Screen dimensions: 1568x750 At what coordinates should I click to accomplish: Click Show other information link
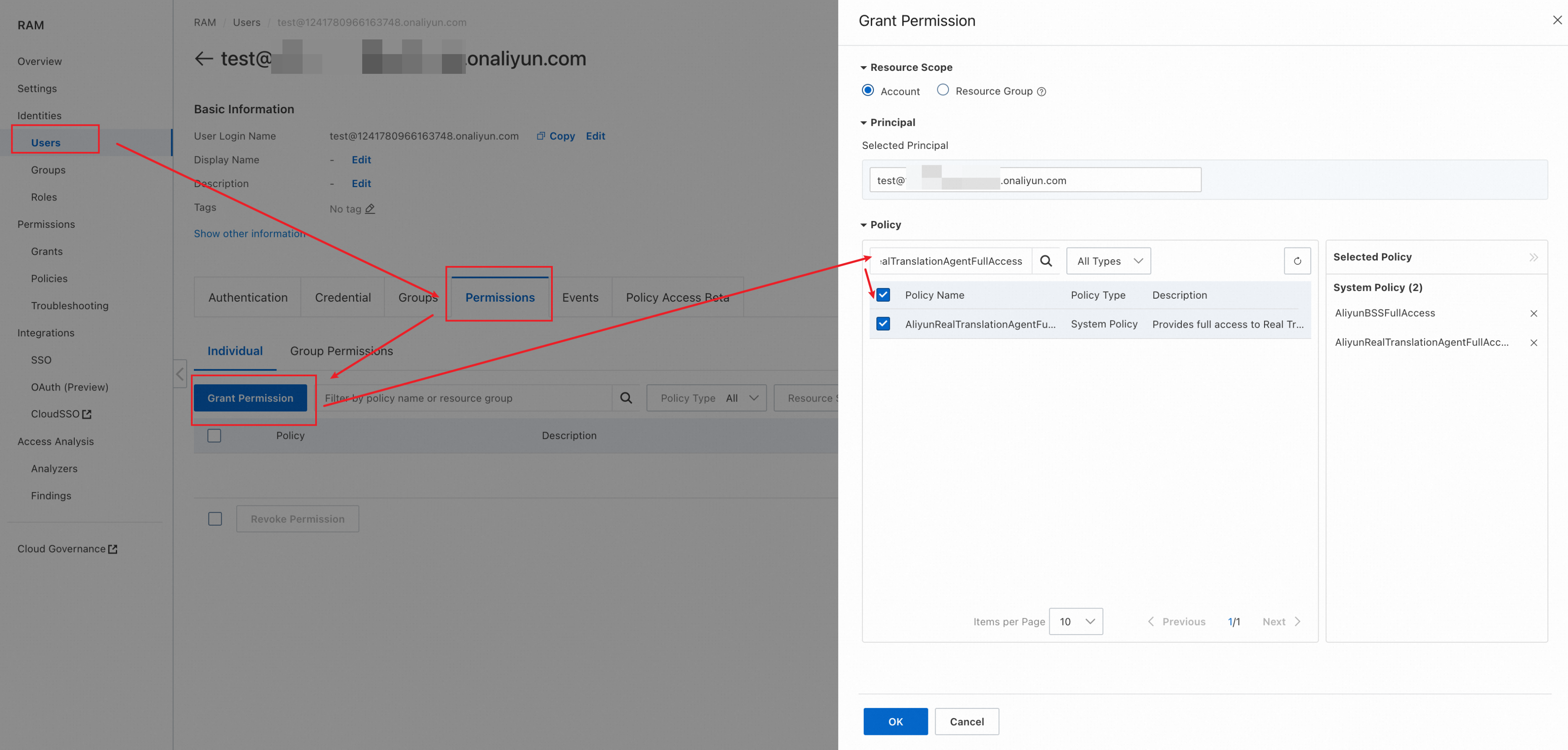[x=250, y=234]
